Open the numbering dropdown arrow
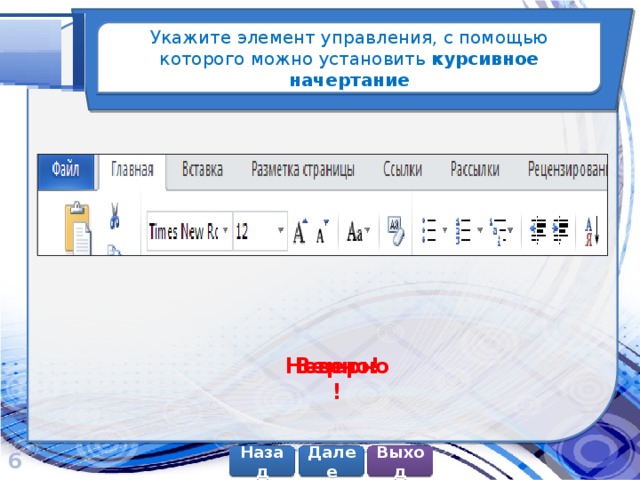The image size is (640, 480). pyautogui.click(x=480, y=230)
